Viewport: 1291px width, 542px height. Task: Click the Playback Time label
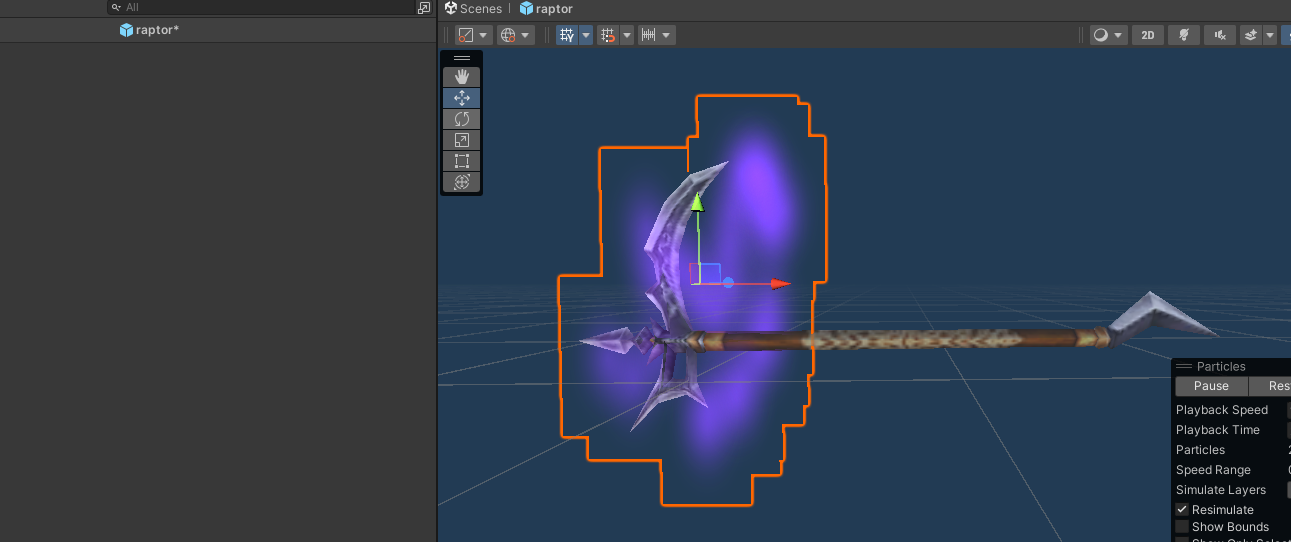[1218, 430]
